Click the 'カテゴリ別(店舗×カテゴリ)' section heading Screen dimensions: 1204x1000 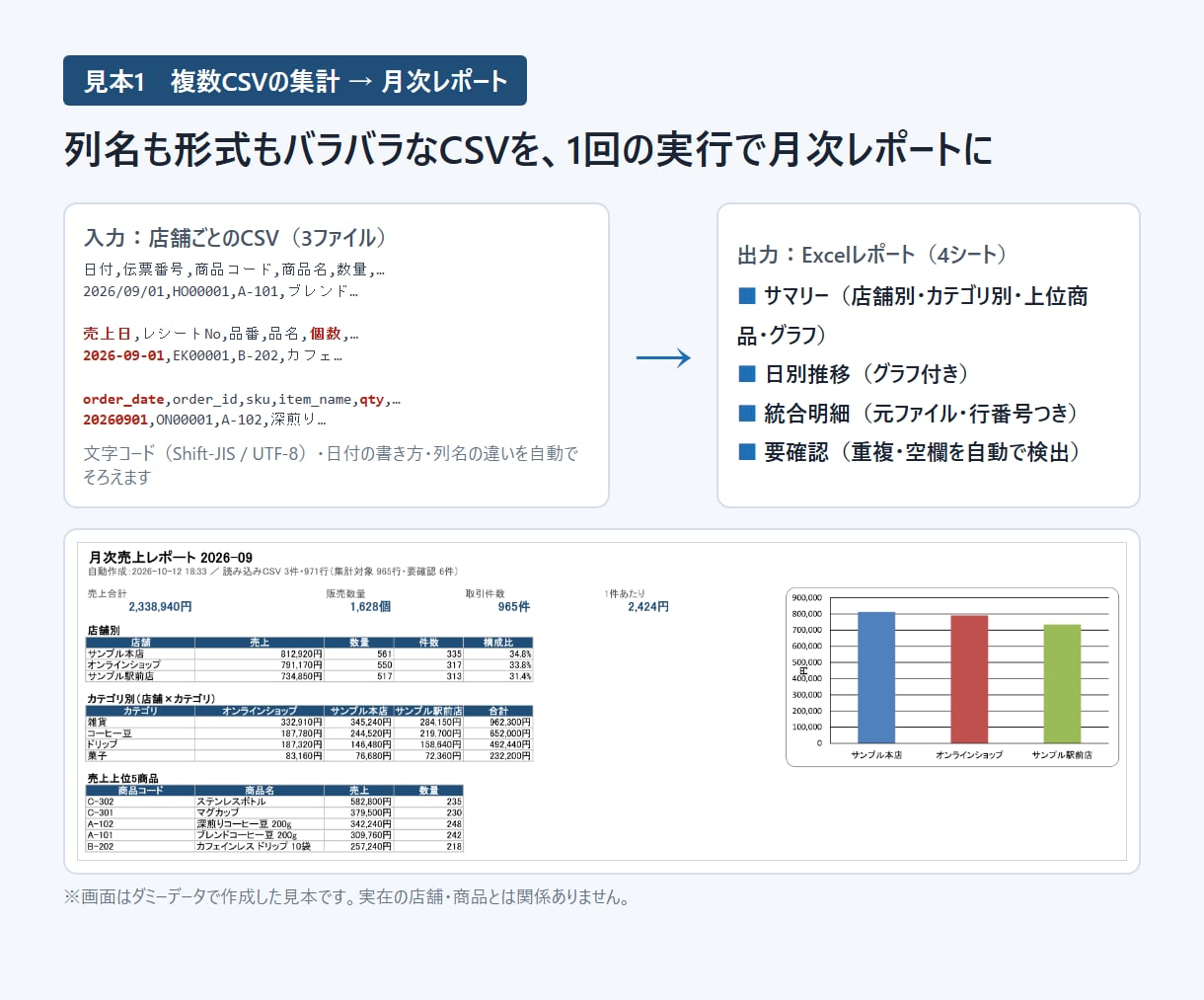[x=151, y=699]
